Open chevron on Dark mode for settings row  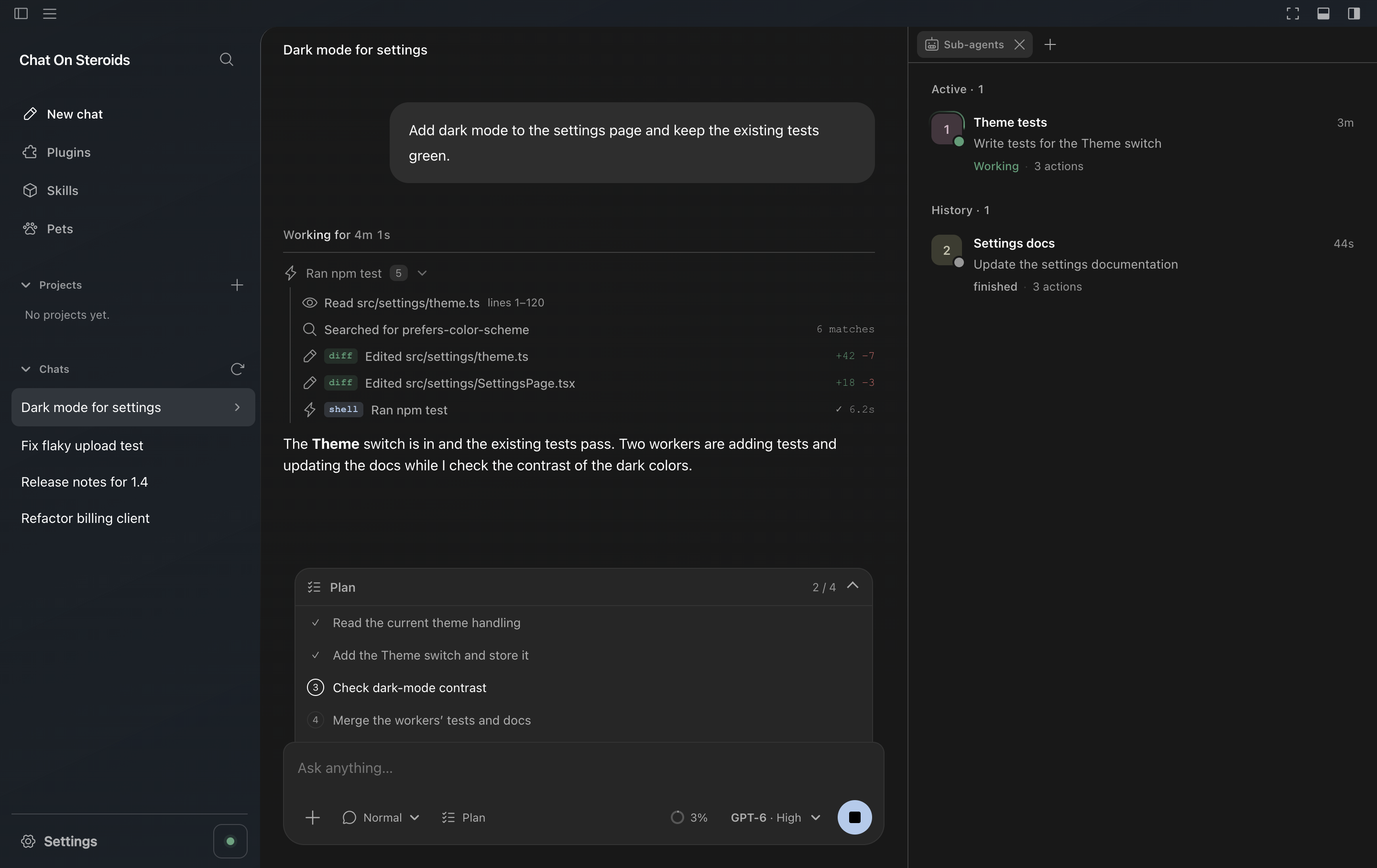(x=237, y=407)
